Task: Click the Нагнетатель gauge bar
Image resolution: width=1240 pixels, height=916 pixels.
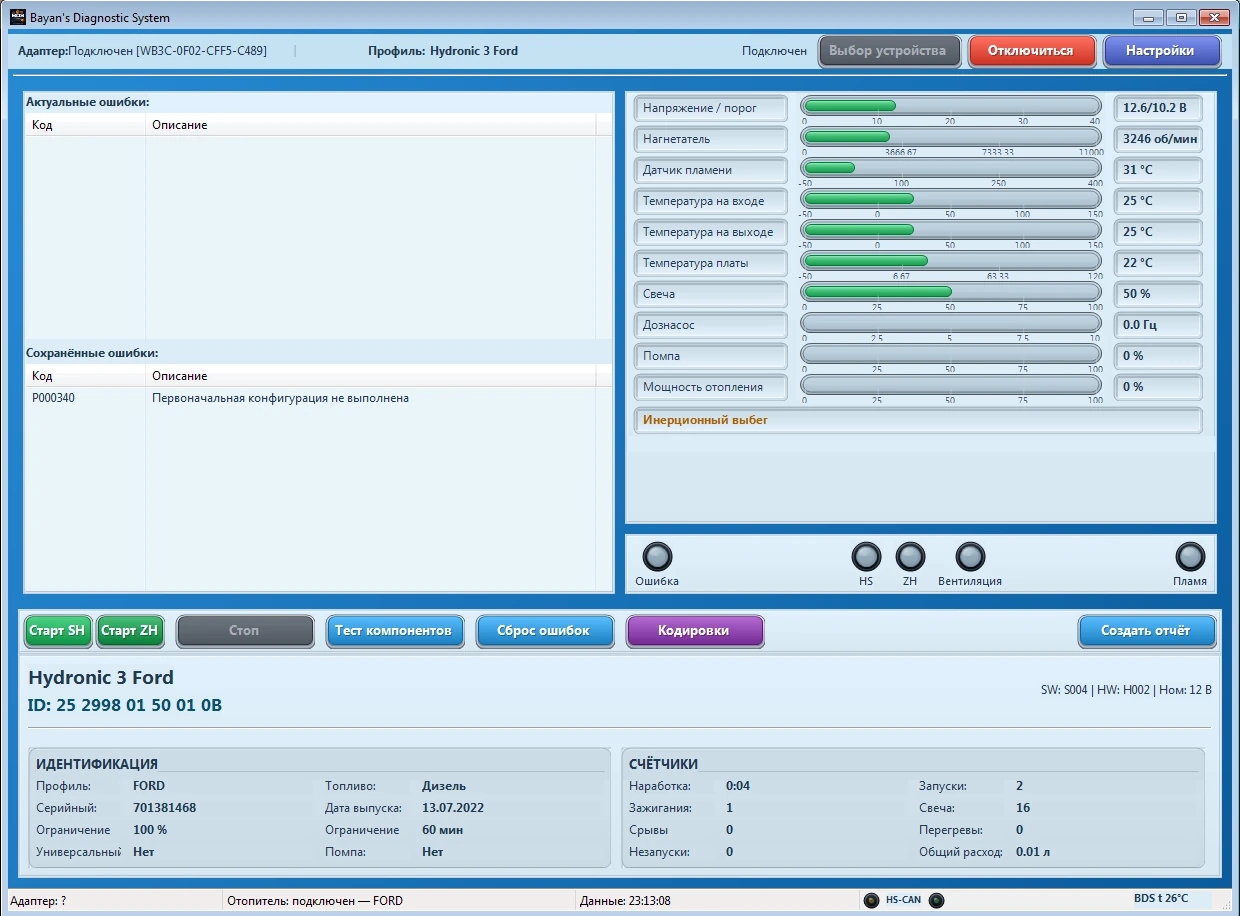Action: [x=951, y=137]
